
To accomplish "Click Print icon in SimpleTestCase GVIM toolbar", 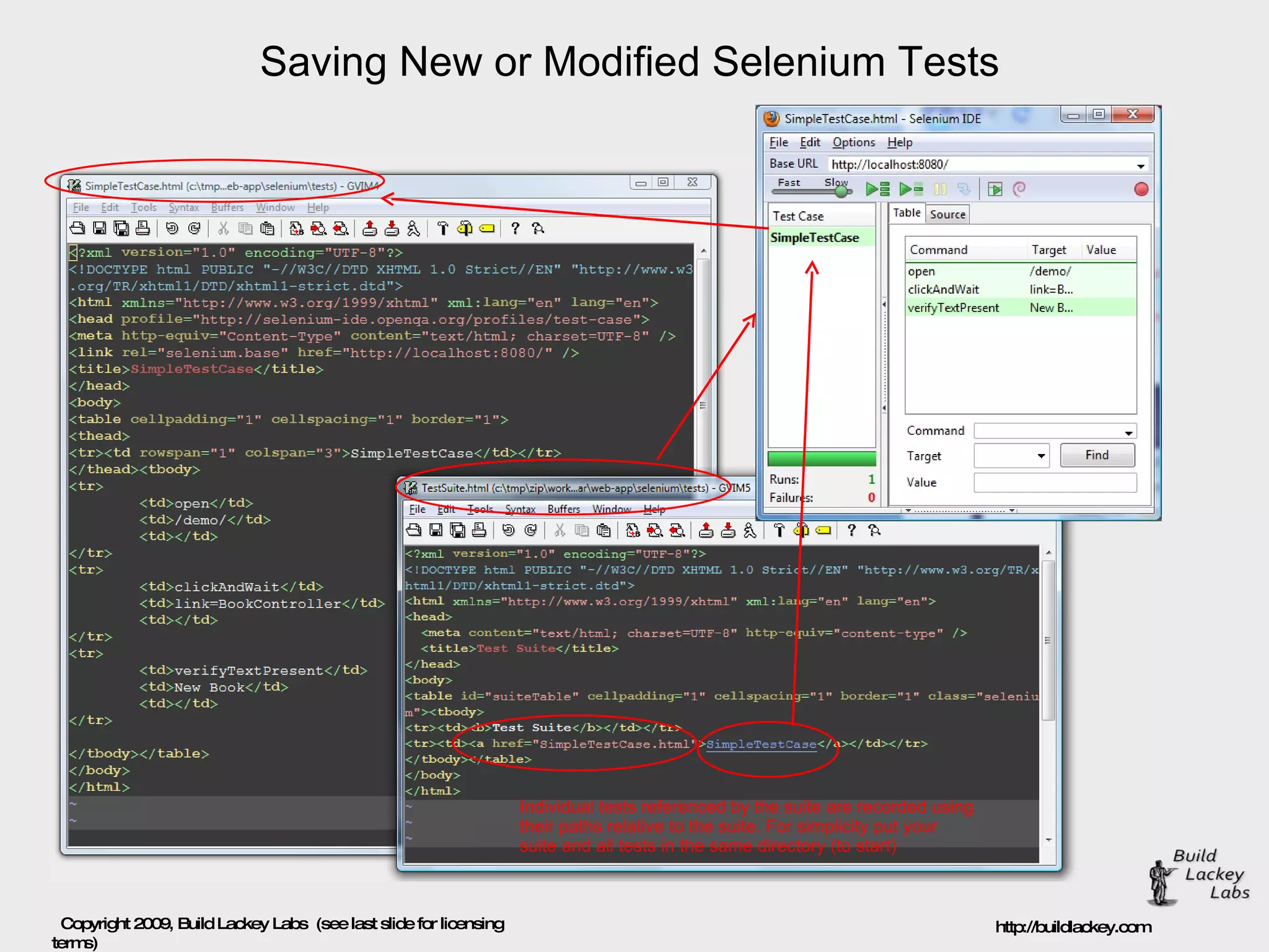I will (x=143, y=229).
